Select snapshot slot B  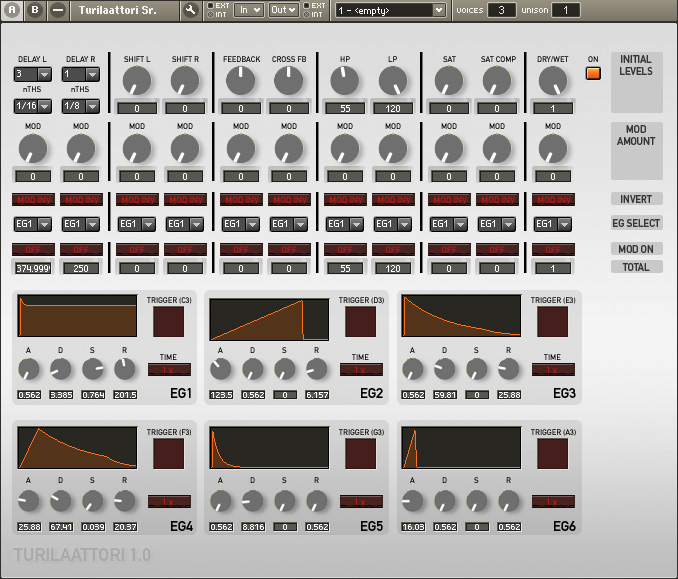tap(34, 10)
